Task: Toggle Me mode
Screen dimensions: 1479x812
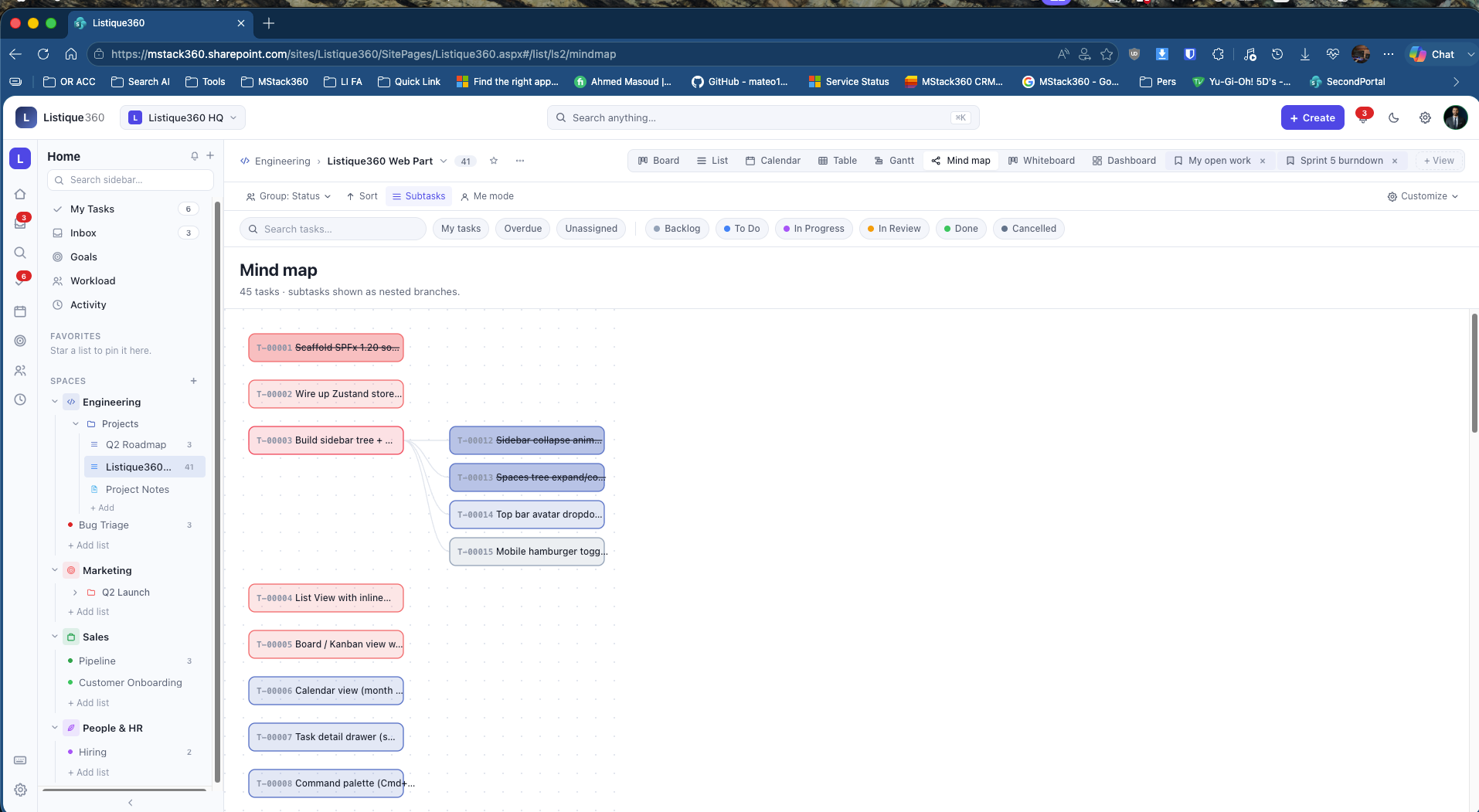Action: [487, 196]
